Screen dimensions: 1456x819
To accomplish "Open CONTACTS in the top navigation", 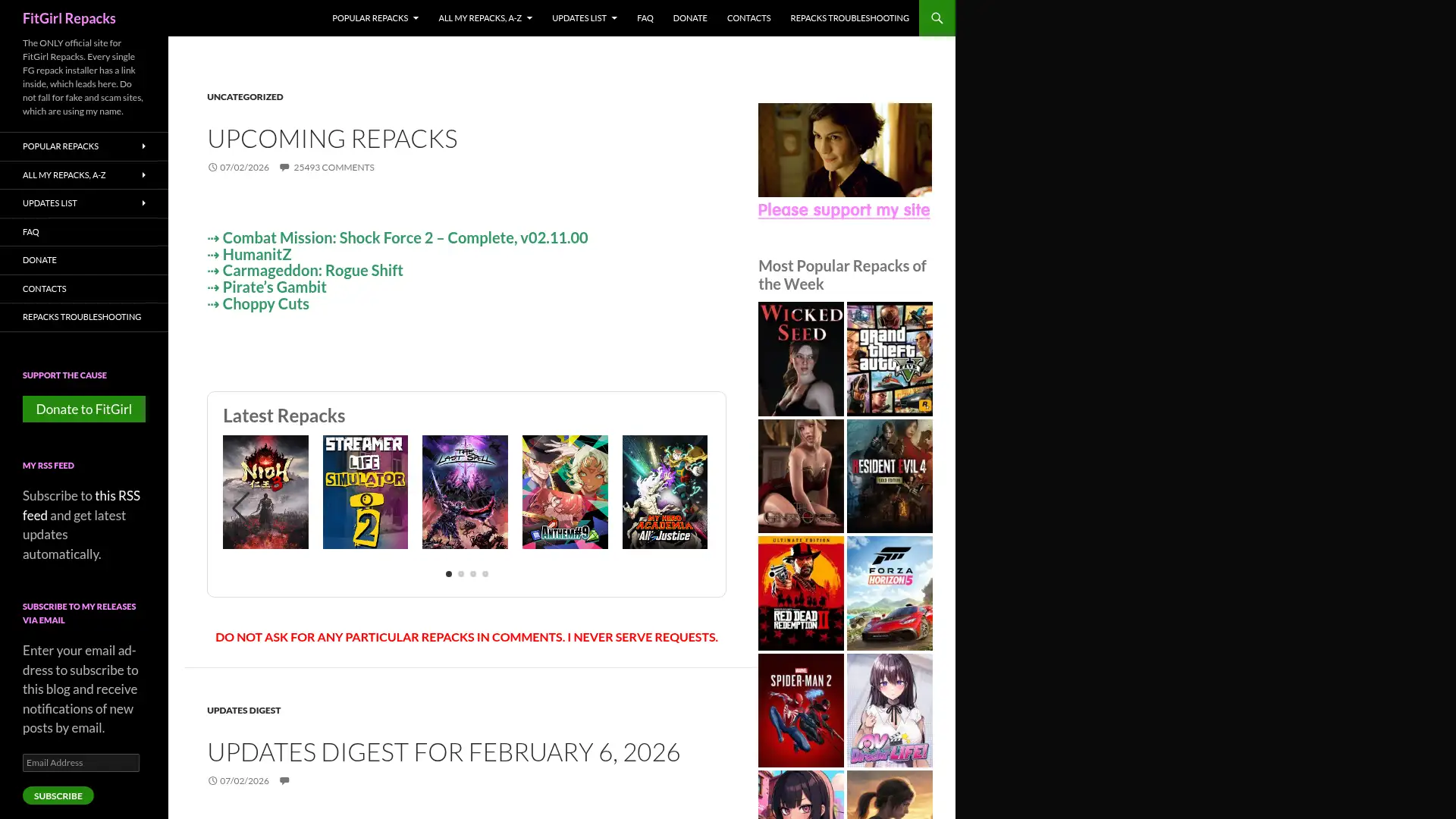I will (748, 18).
